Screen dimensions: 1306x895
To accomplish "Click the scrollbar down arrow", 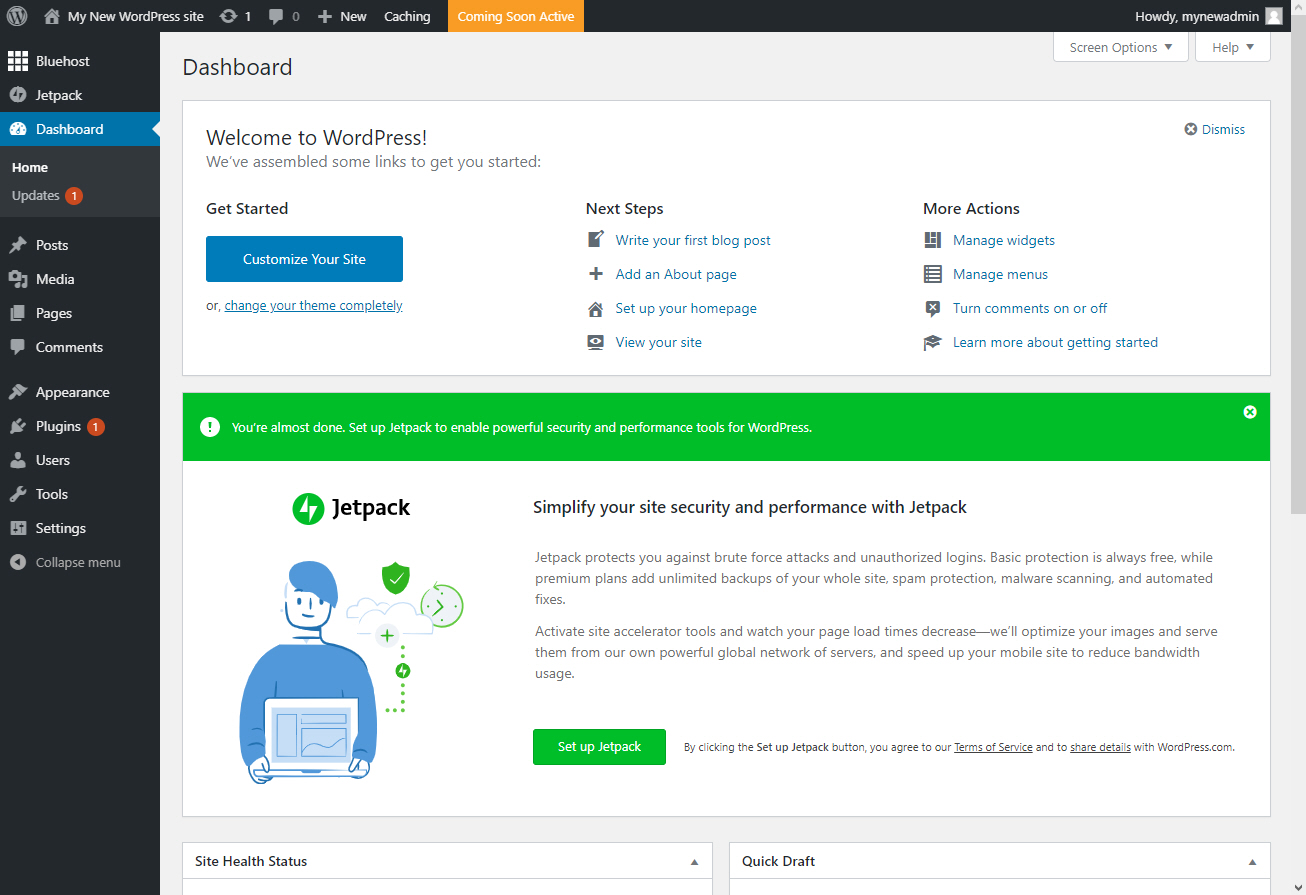I will pos(1297,886).
